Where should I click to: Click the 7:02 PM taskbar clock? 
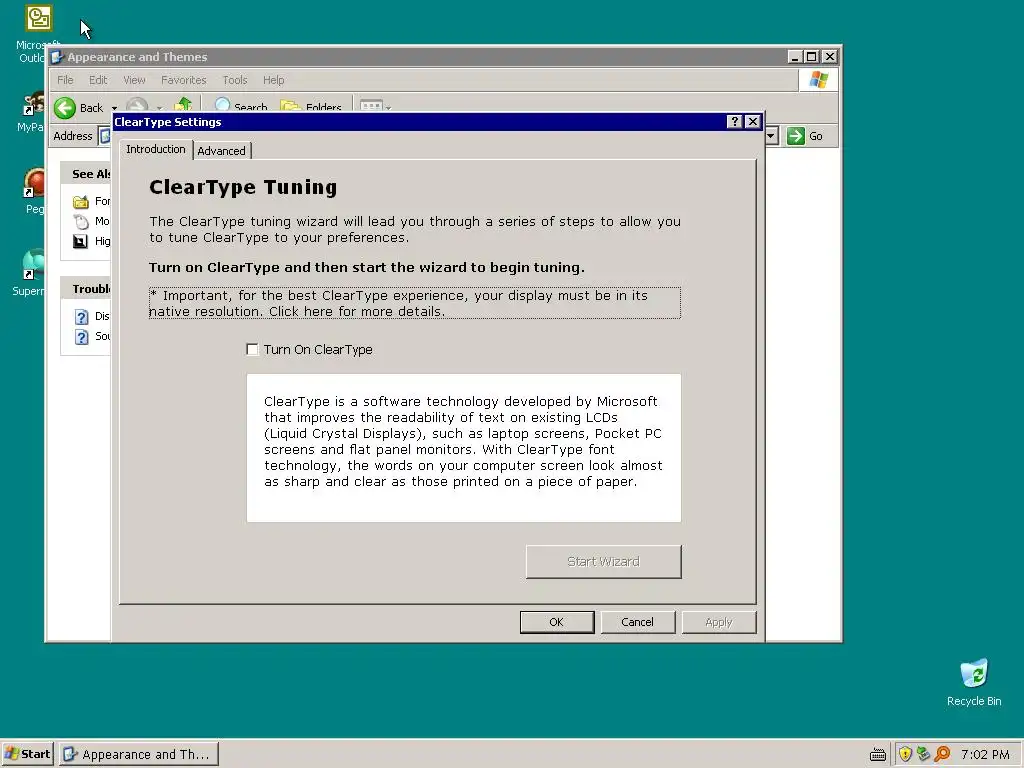(985, 754)
